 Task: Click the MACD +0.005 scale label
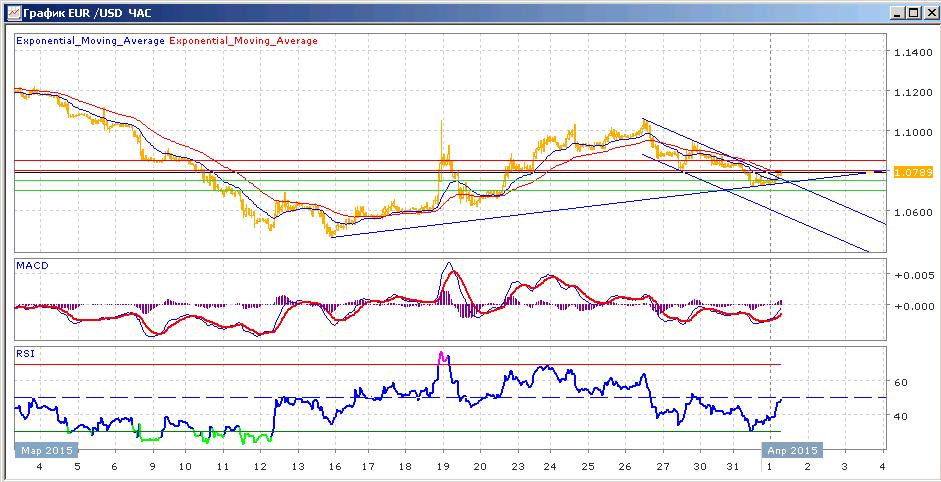[912, 274]
